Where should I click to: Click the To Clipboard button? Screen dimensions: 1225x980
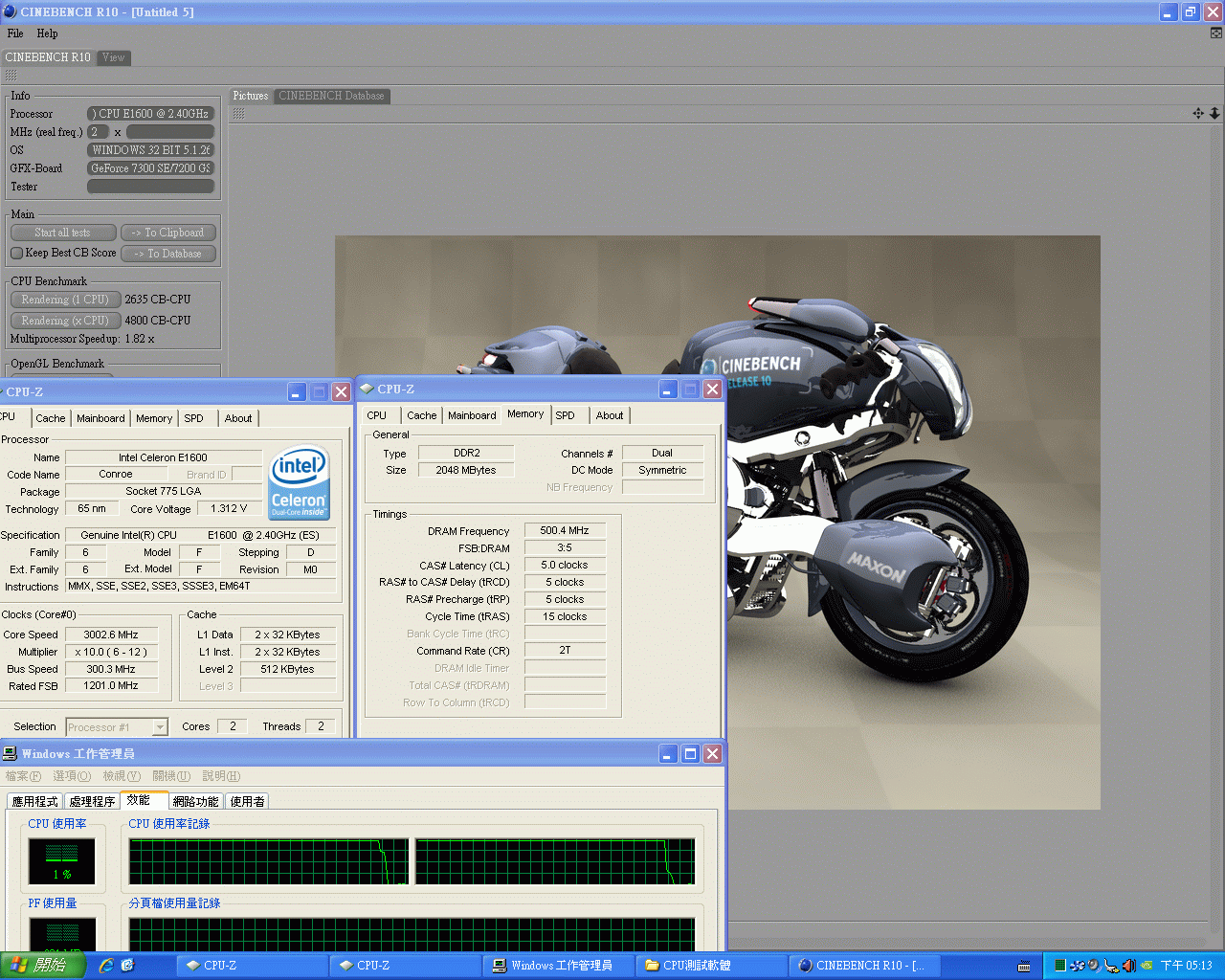pos(168,233)
